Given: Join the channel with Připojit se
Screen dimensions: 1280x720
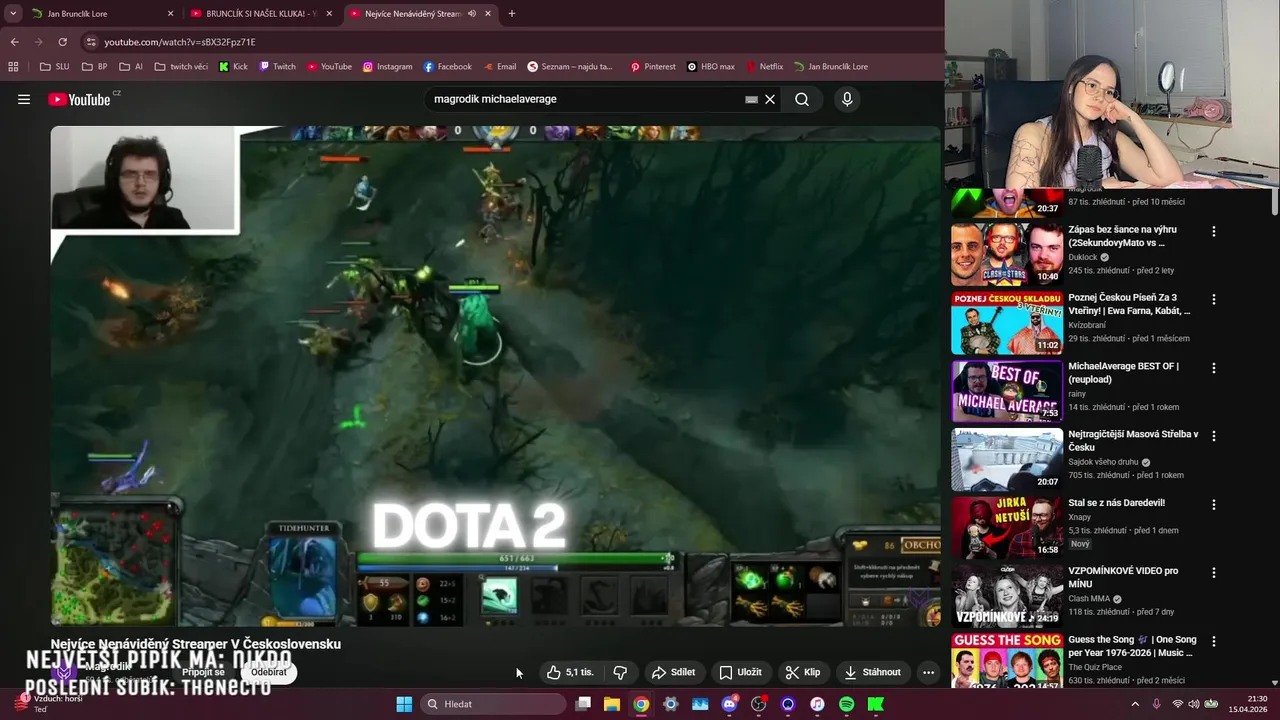Looking at the screenshot, I should pos(203,672).
